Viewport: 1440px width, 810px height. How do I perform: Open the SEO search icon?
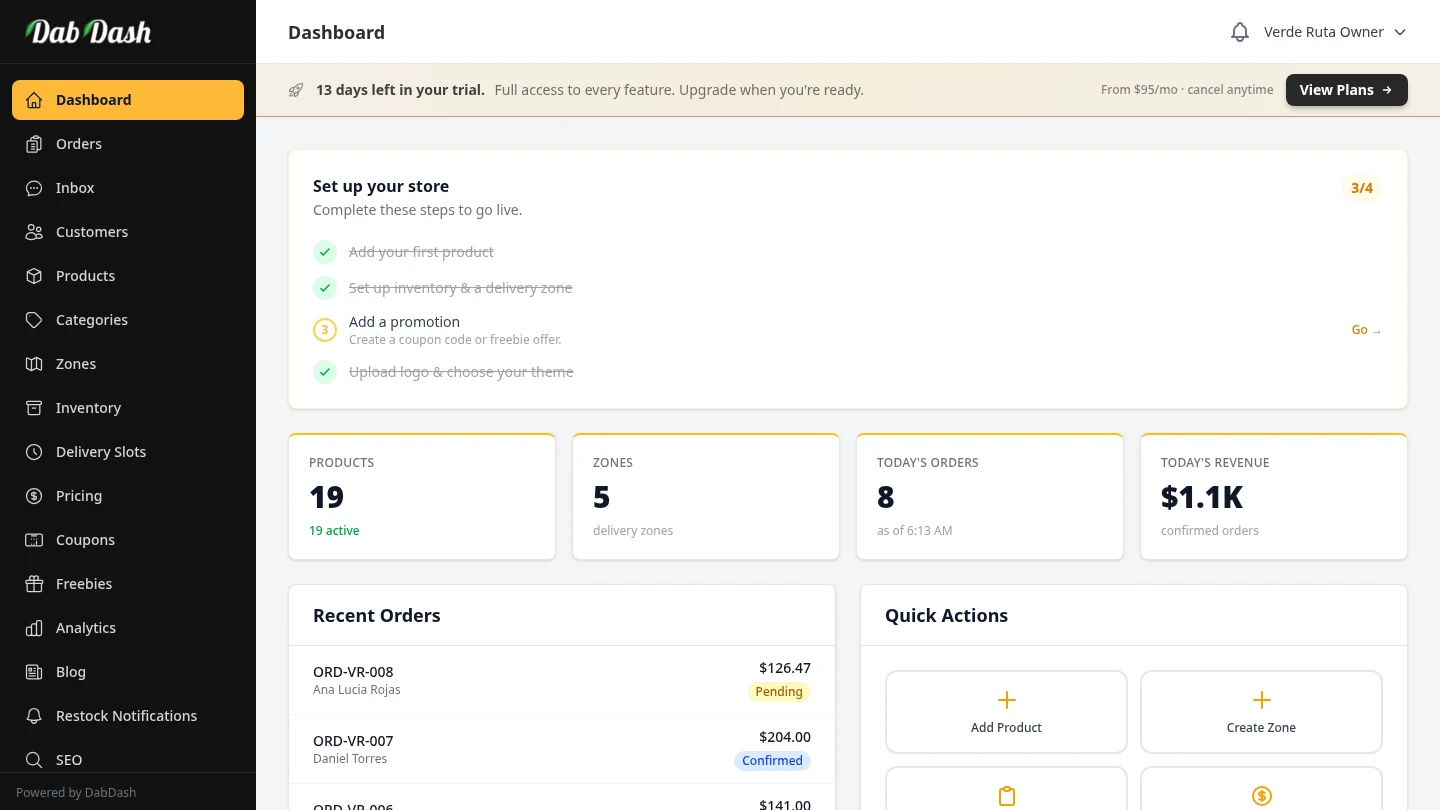pyautogui.click(x=34, y=760)
